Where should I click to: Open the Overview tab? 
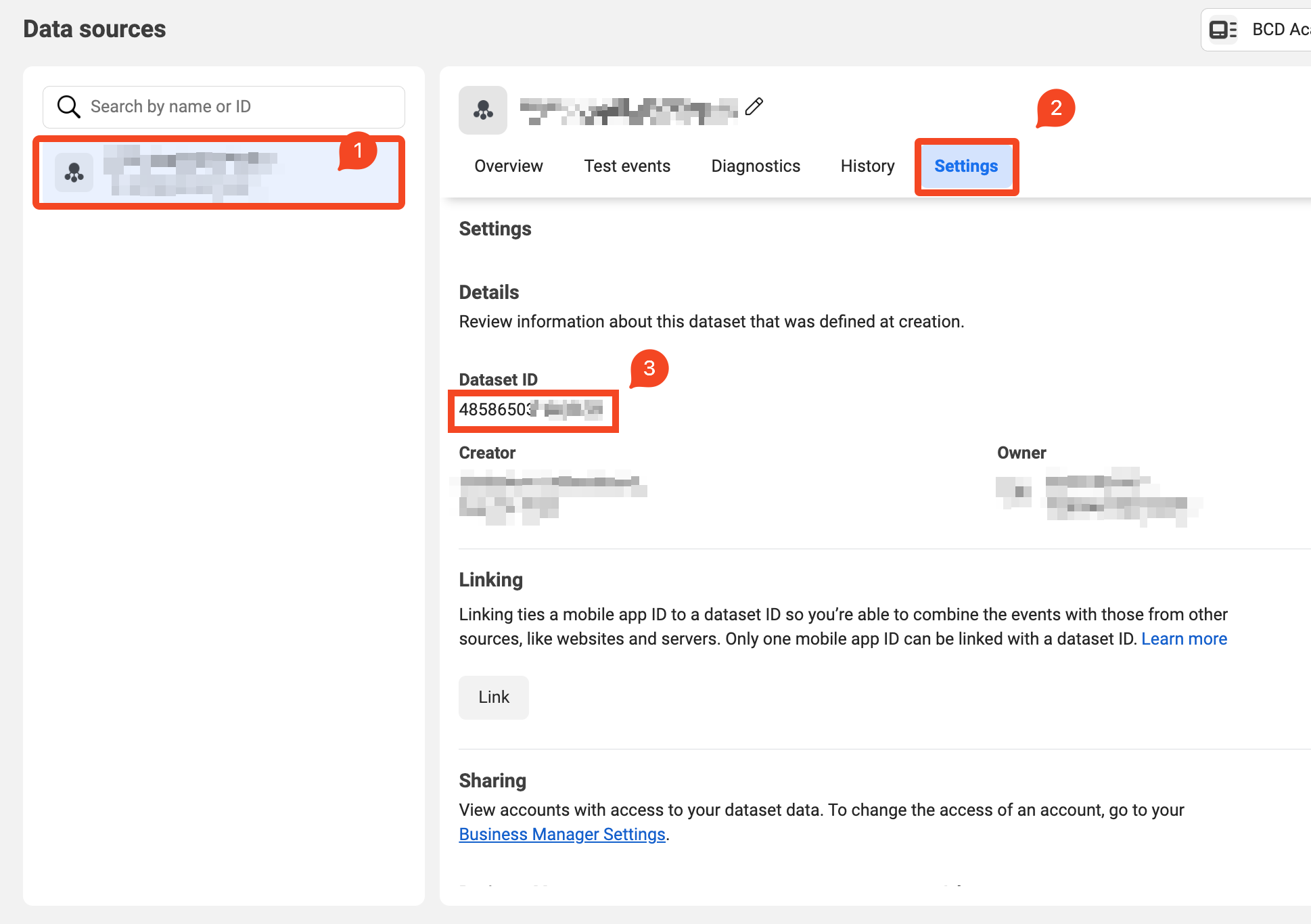coord(508,166)
